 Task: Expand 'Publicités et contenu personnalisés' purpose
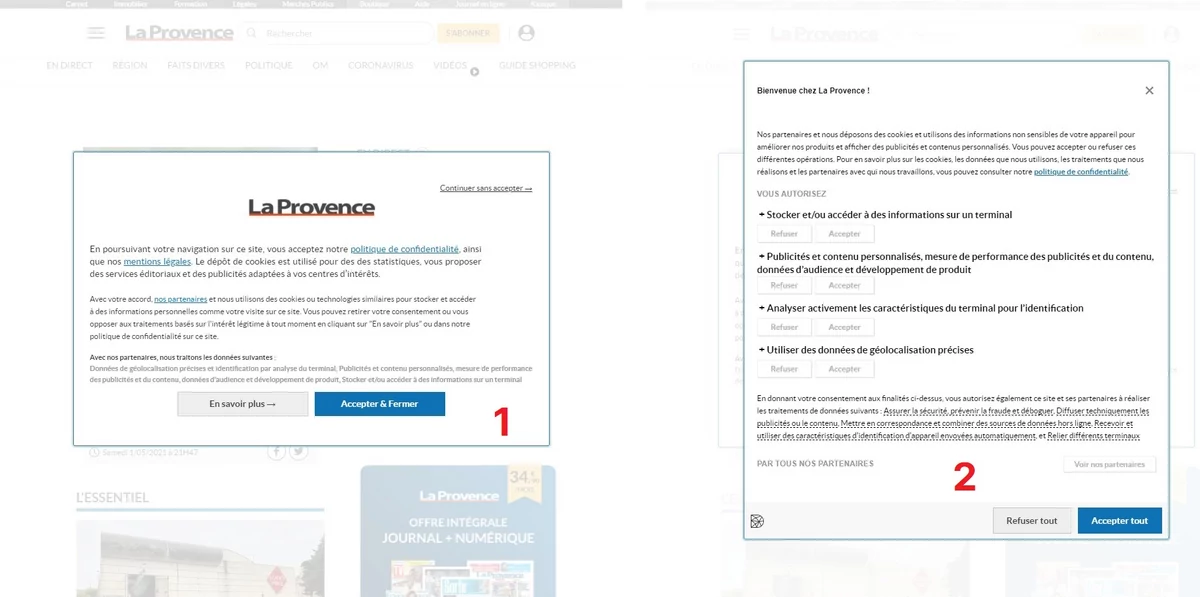pos(955,263)
